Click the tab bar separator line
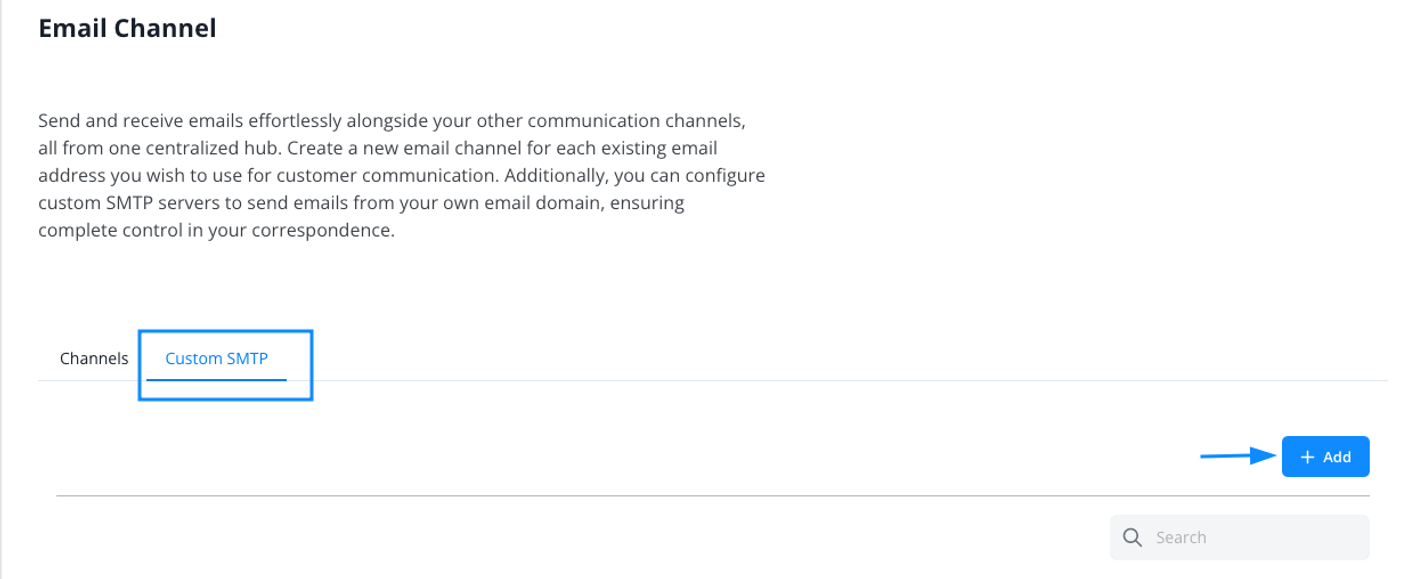The width and height of the screenshot is (1416, 579). pos(800,381)
